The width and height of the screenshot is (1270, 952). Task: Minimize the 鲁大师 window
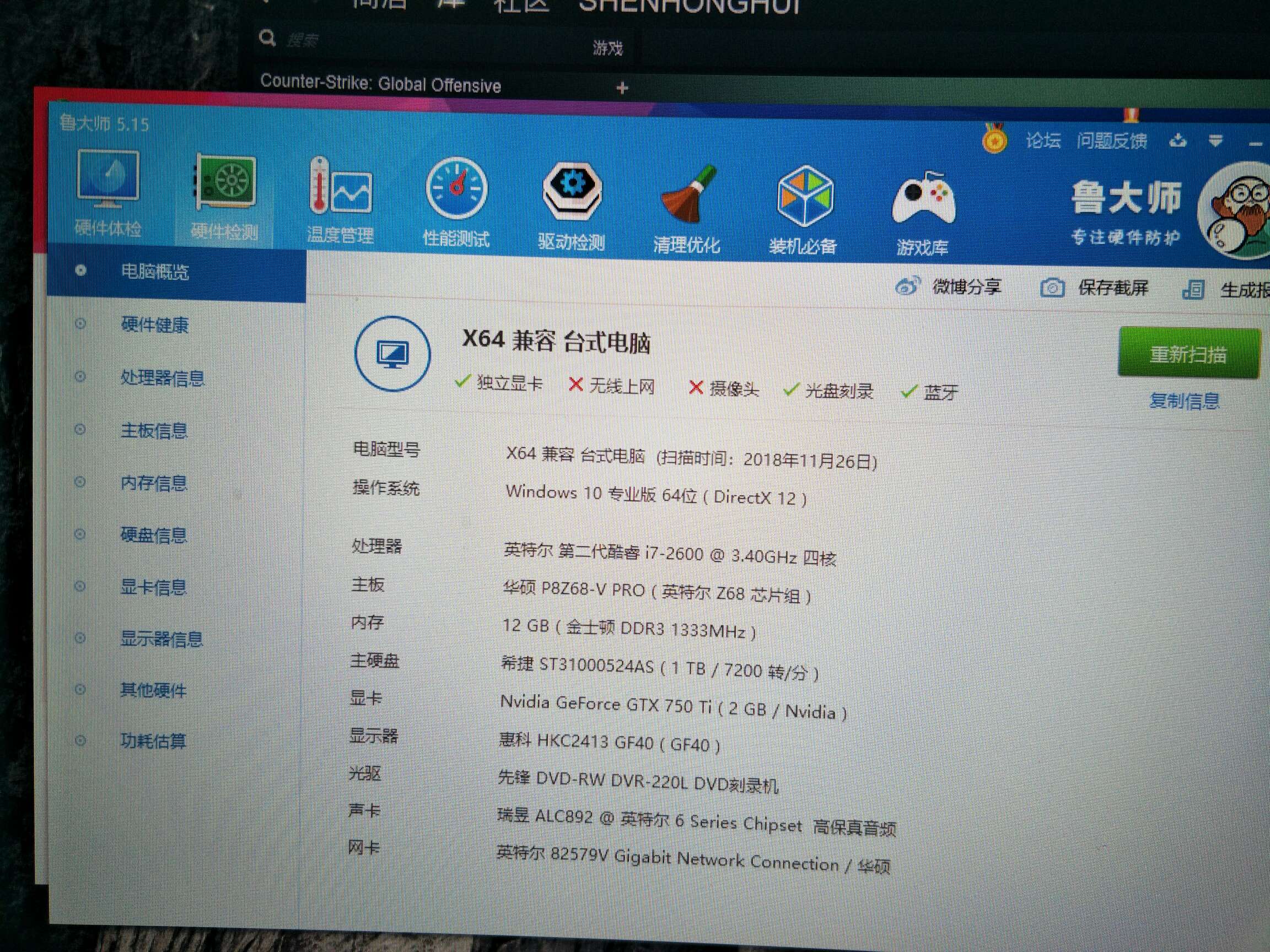point(1256,143)
